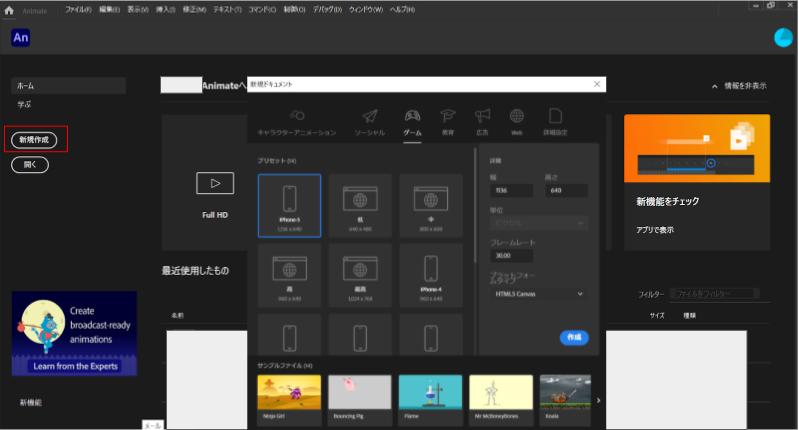Image resolution: width=799 pixels, height=430 pixels.
Task: Open the ファイル menu in menu bar
Action: pos(78,10)
